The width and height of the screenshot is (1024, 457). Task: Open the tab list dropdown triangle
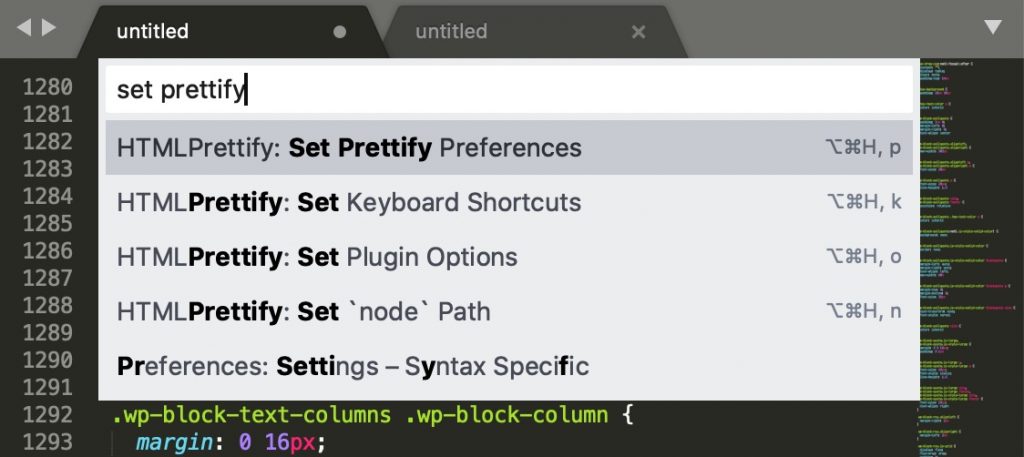coord(993,27)
